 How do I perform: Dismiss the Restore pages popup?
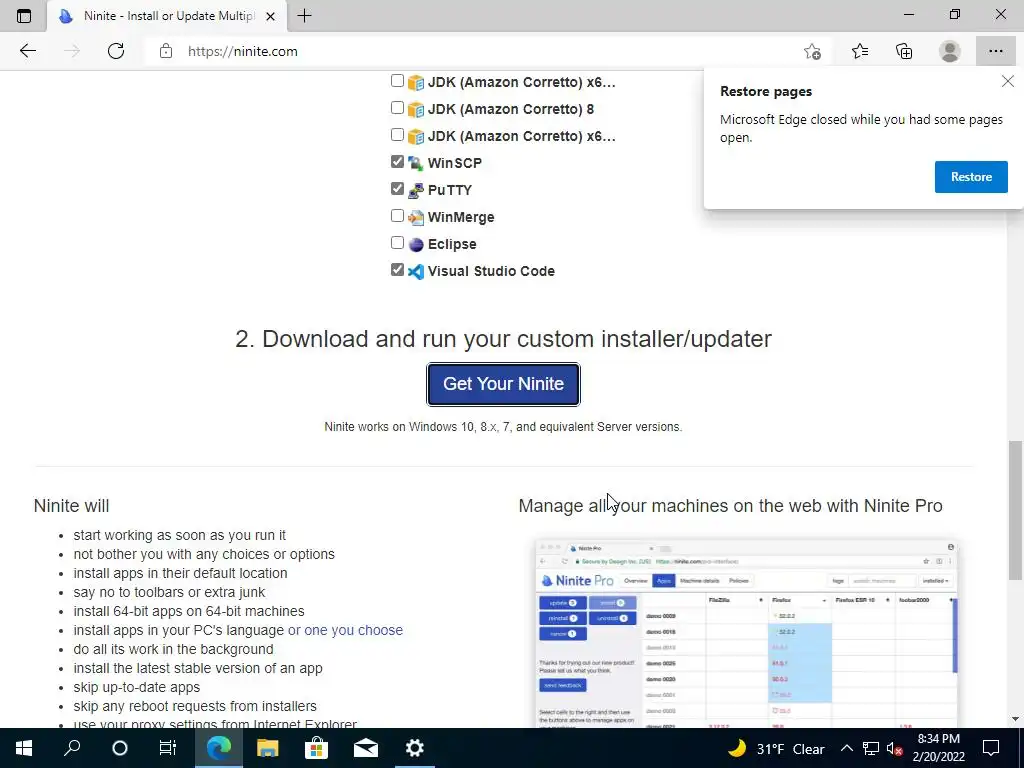point(1008,82)
